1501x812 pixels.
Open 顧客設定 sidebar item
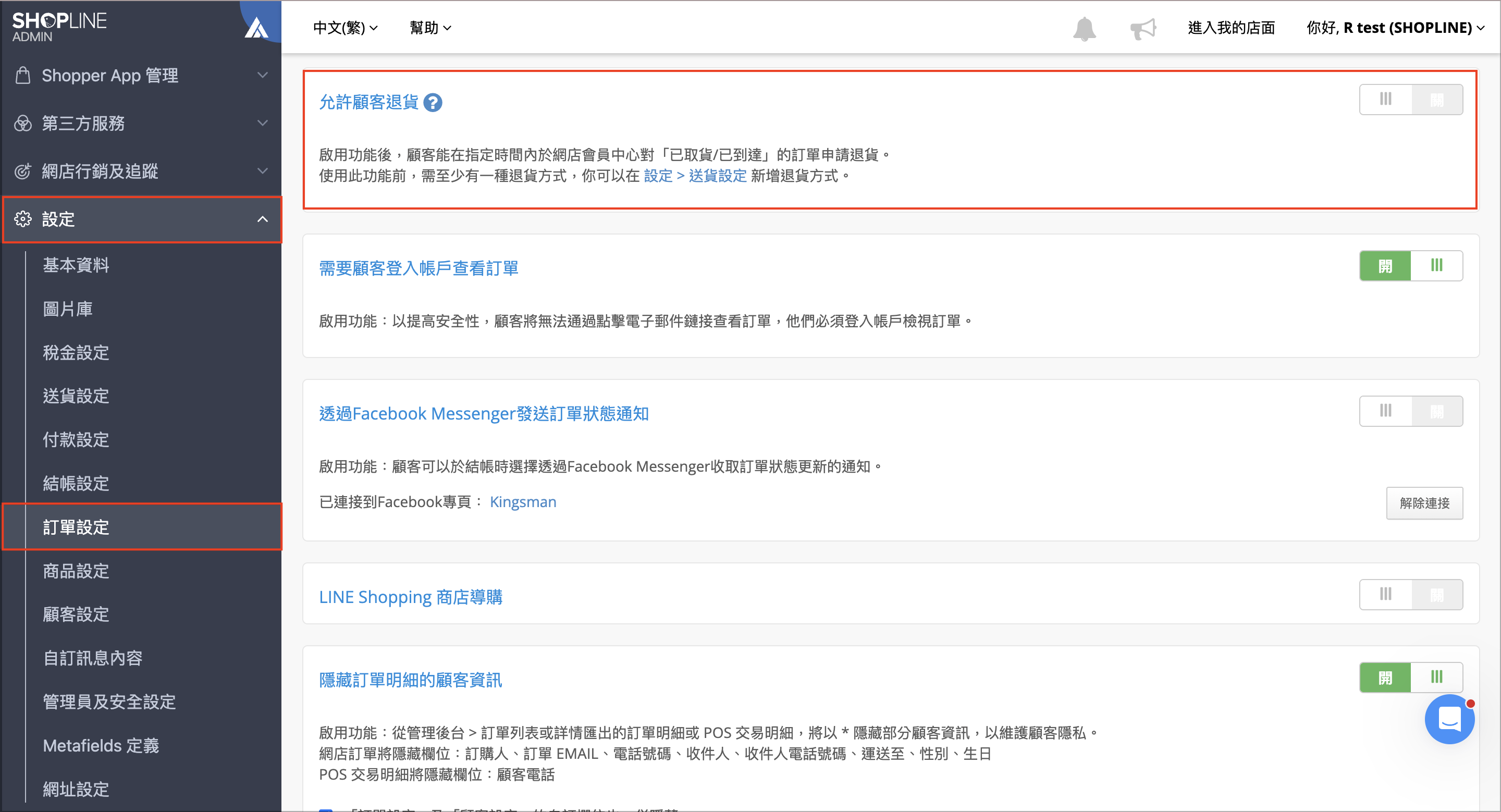76,614
